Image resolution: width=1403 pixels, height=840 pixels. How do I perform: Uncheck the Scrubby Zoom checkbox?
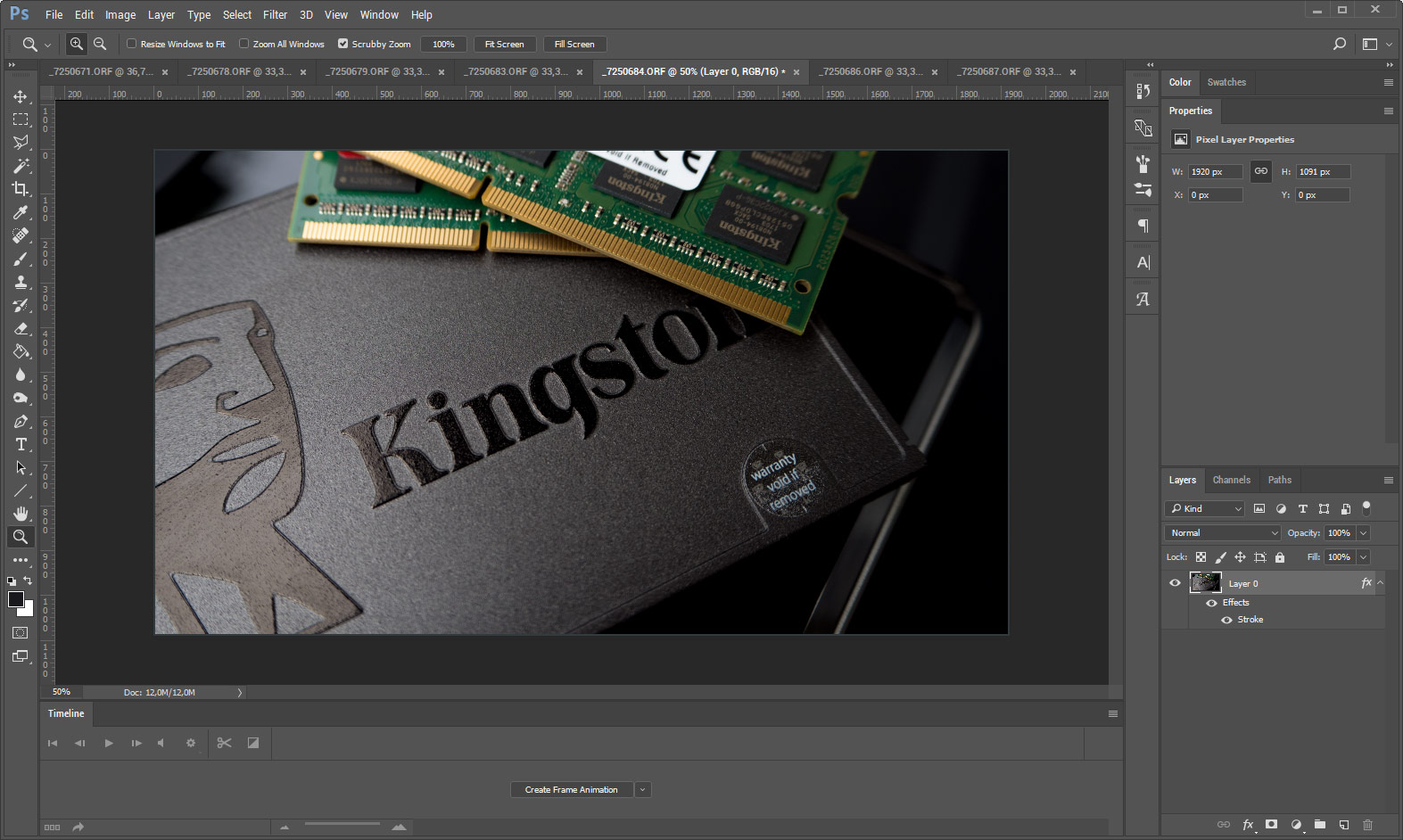point(342,44)
